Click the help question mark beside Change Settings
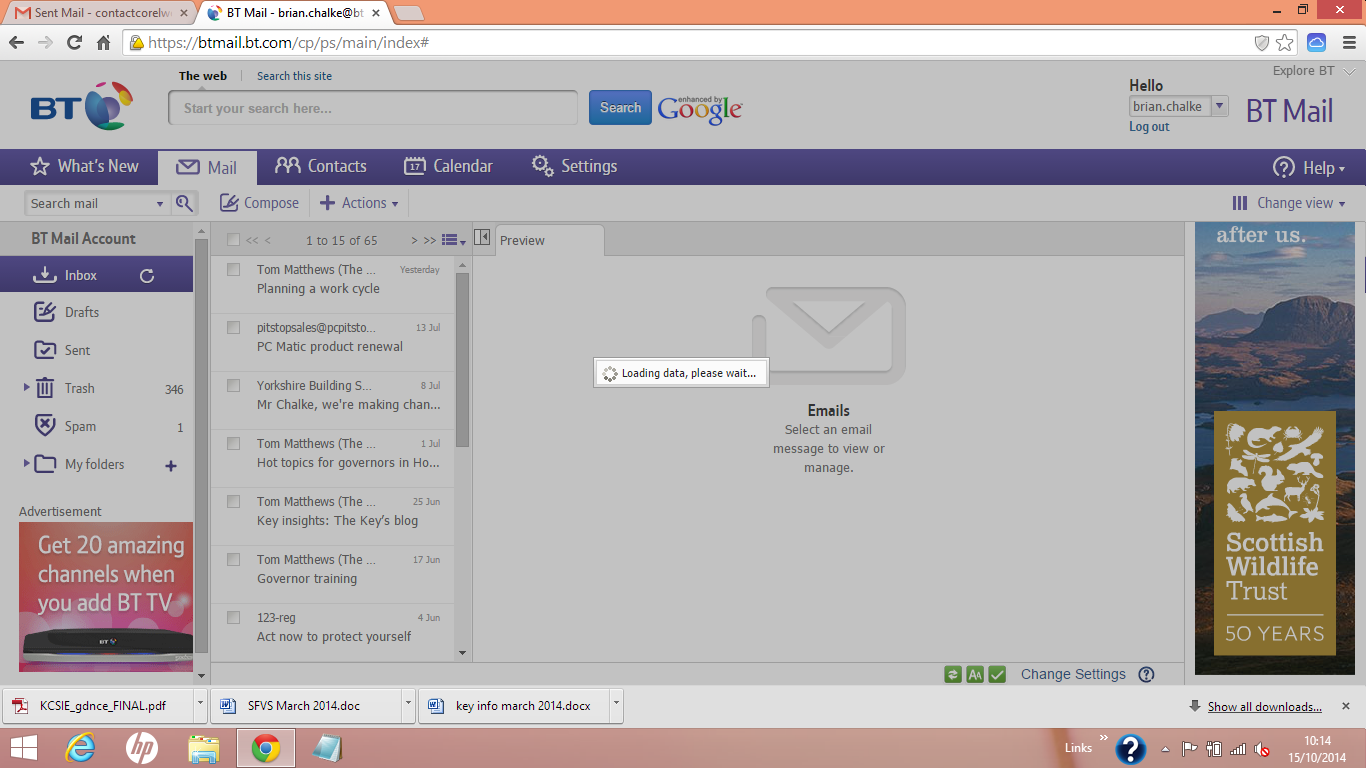 click(x=1146, y=674)
